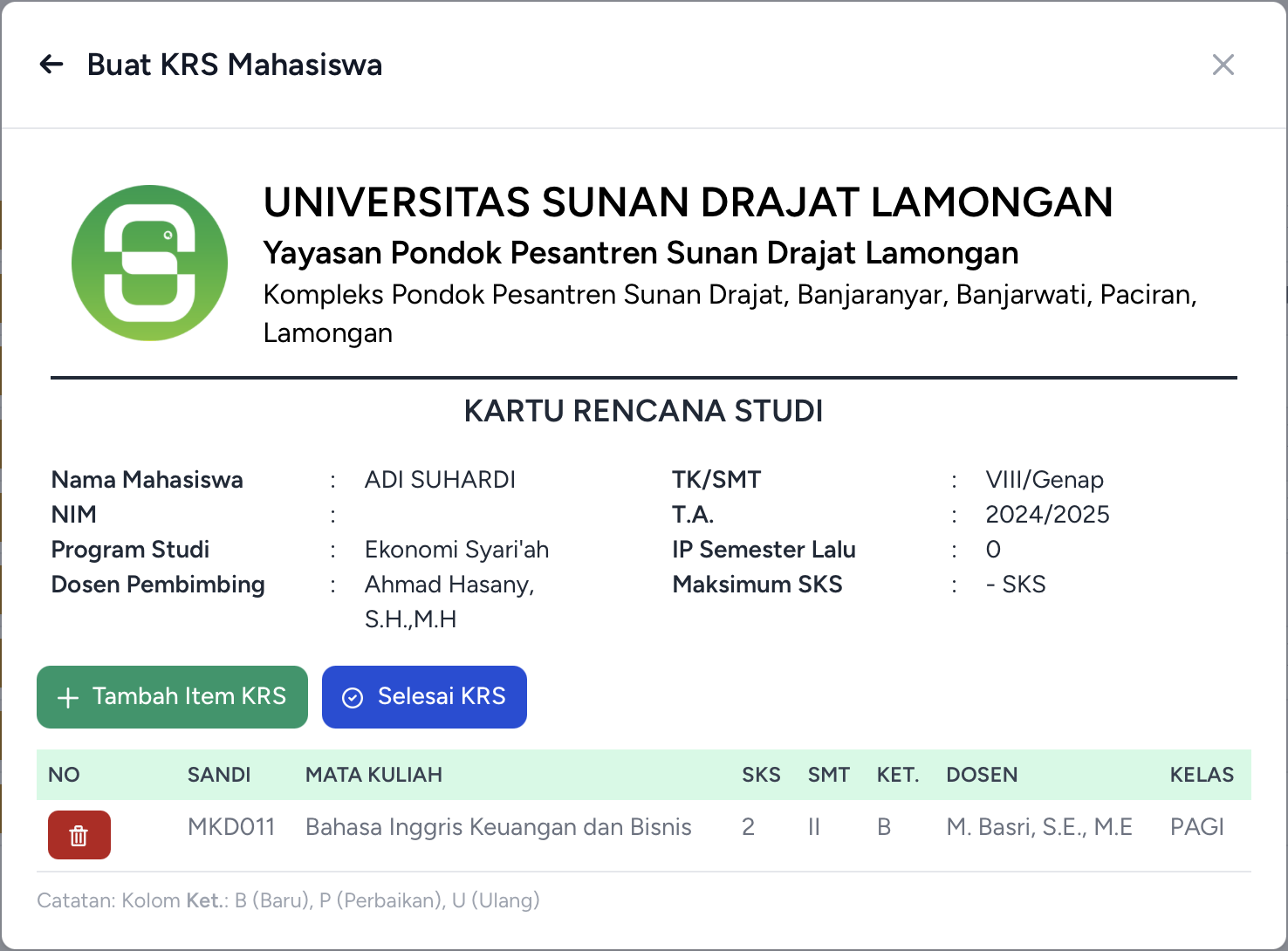Click the Catatan note about Kolom Ket.
Viewport: 1288px width, 951px height.
288,900
